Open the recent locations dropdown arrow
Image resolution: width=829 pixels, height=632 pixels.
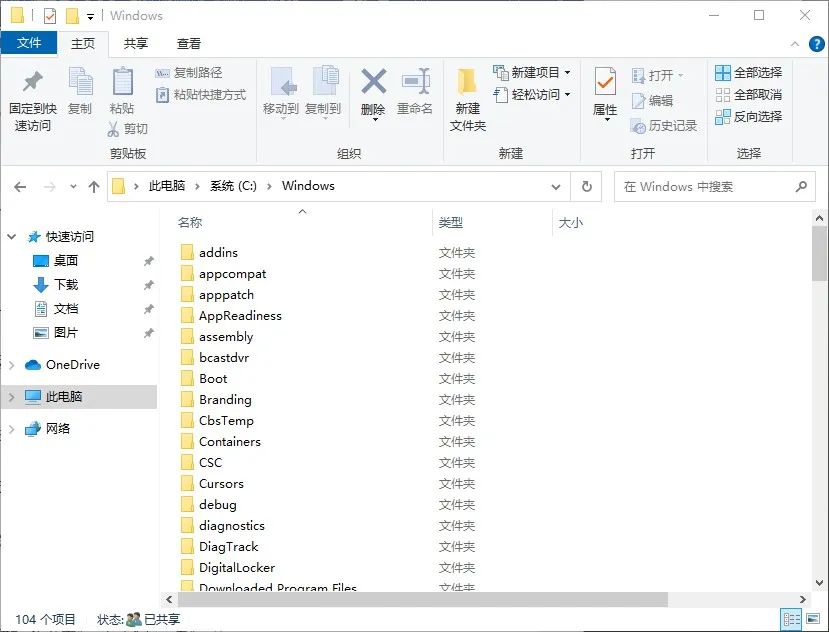pyautogui.click(x=73, y=187)
